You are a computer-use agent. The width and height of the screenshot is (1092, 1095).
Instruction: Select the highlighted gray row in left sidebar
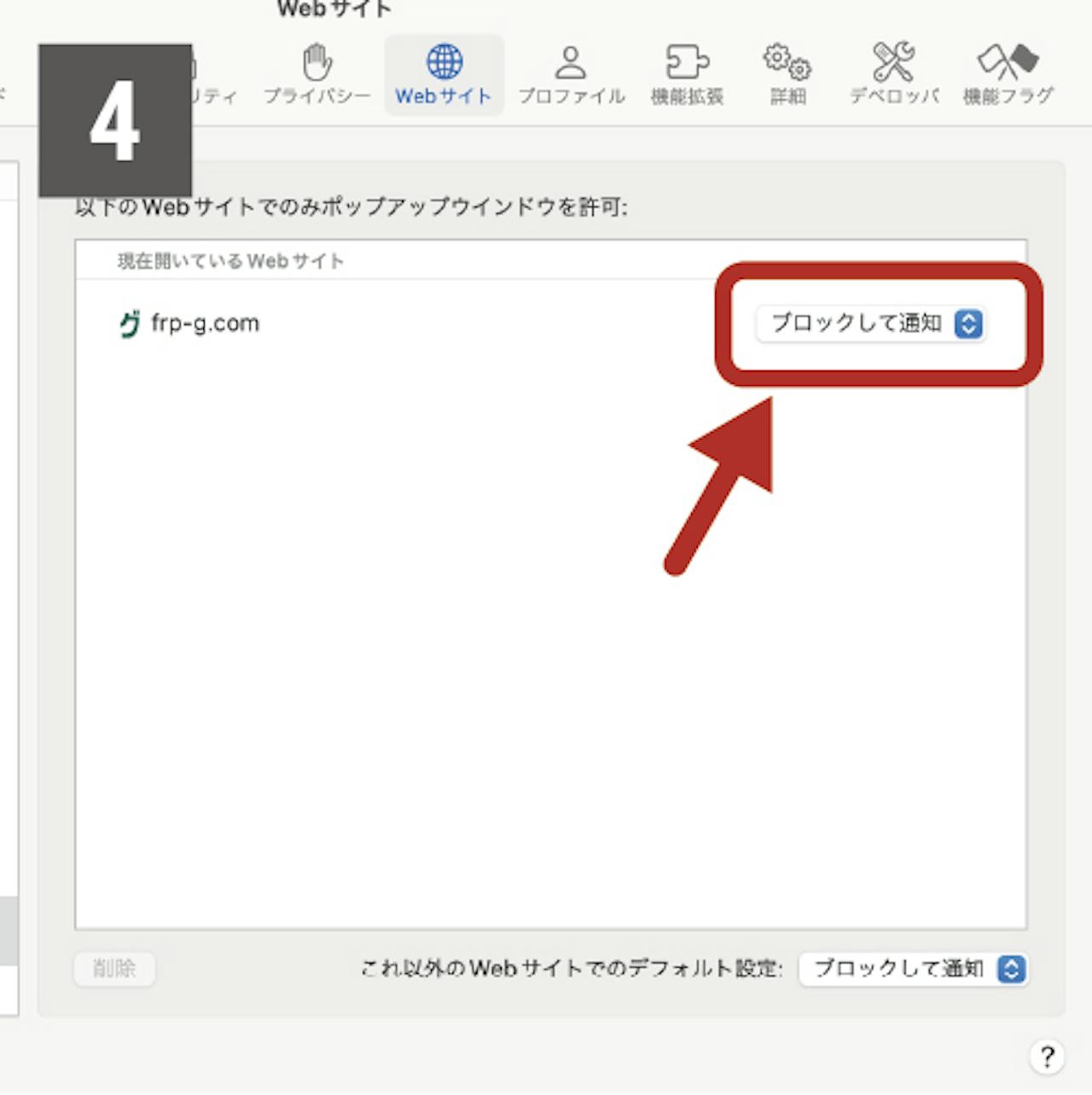pos(9,930)
